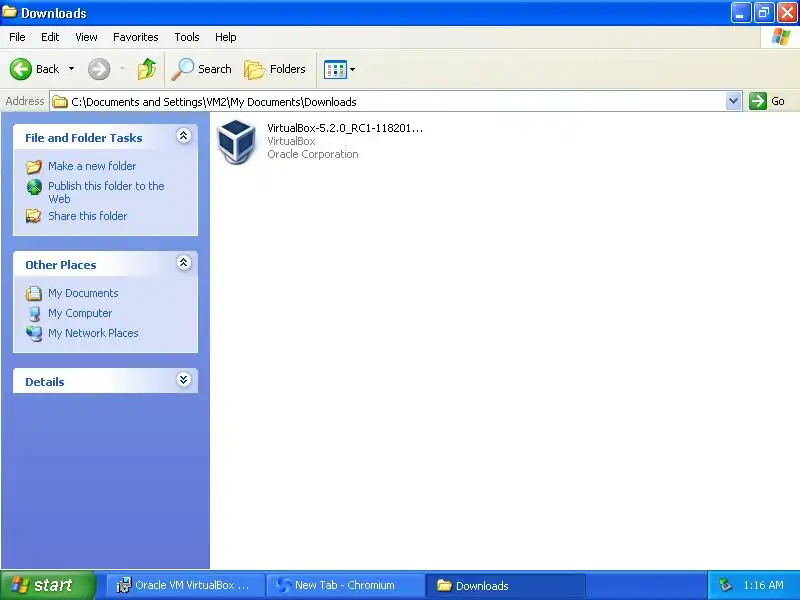Open the Search pane

(202, 69)
